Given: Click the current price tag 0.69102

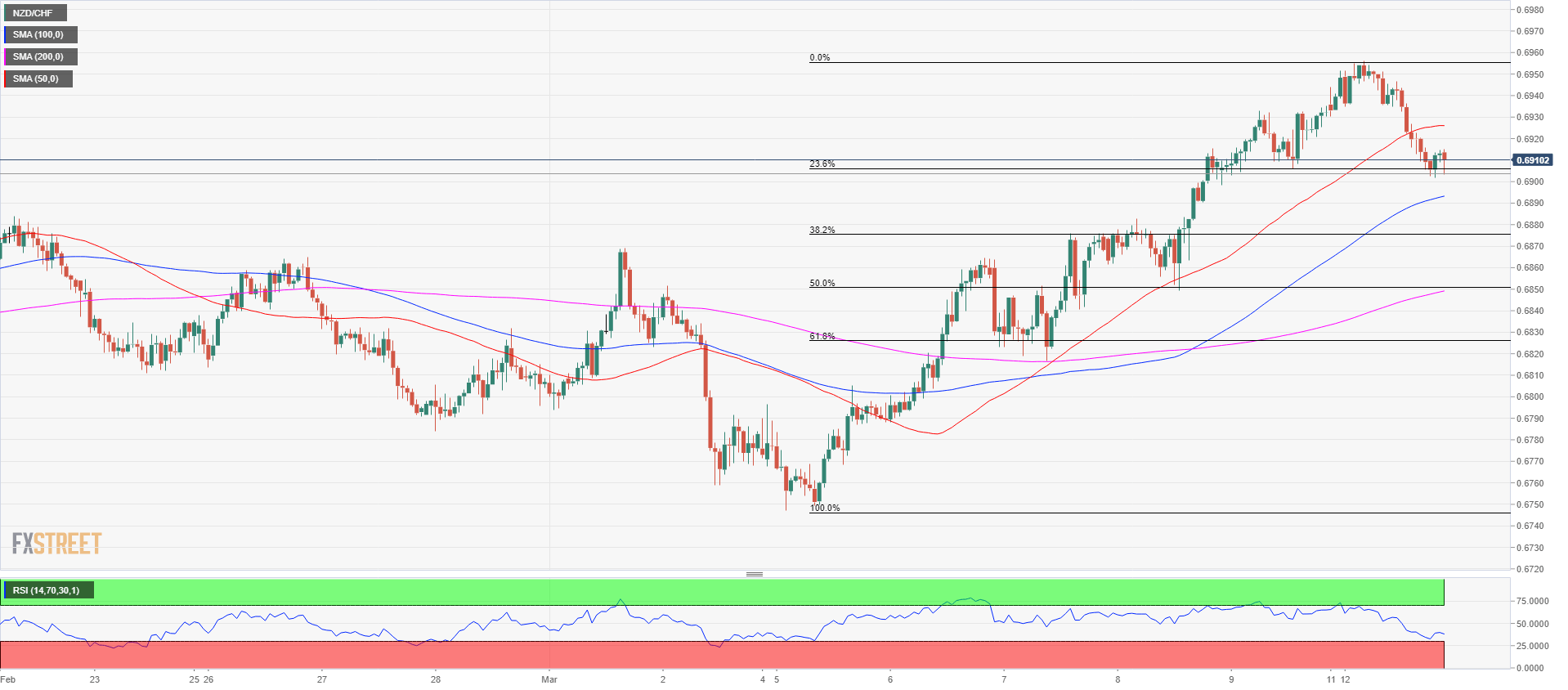Looking at the screenshot, I should 1533,160.
